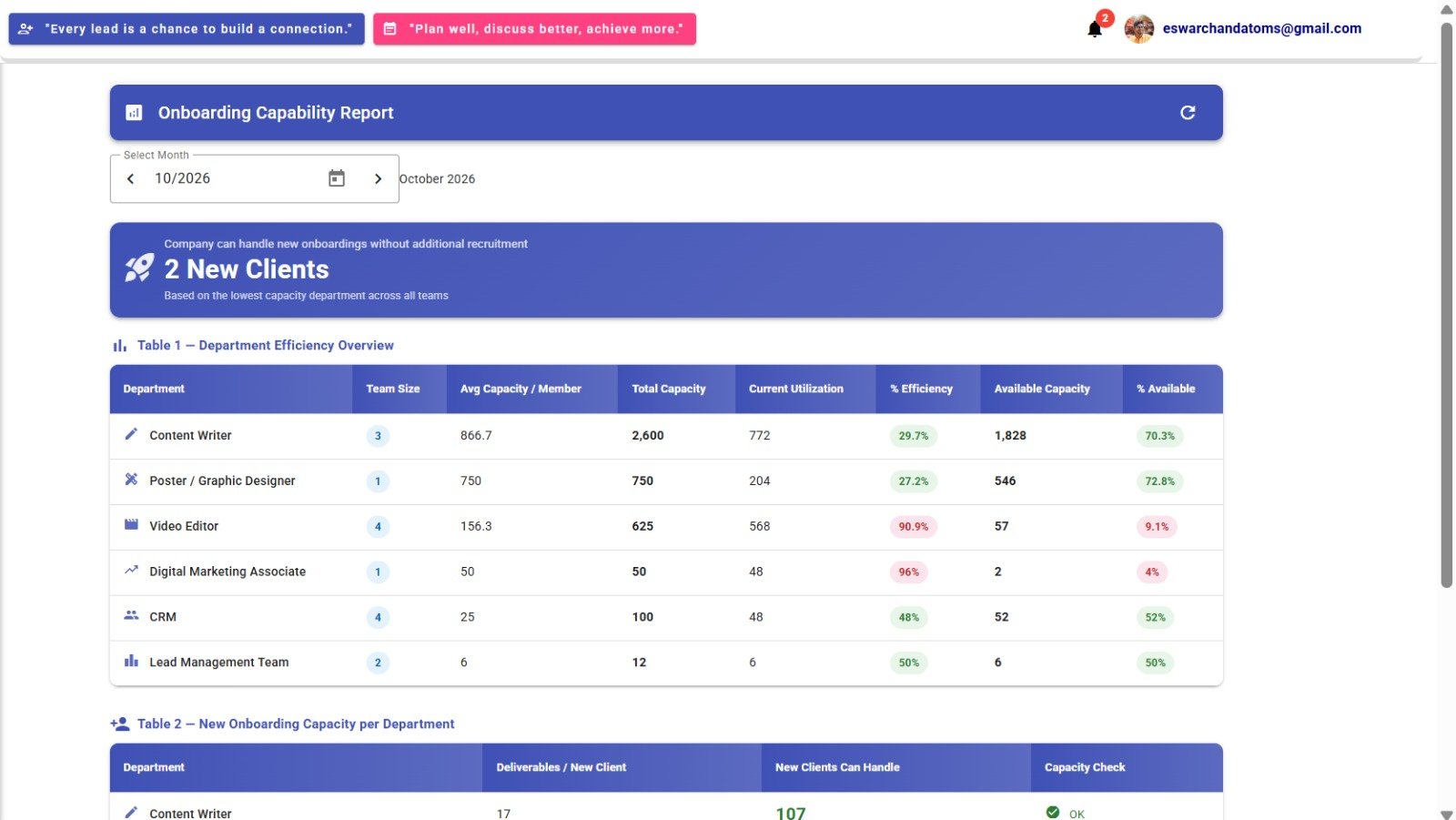The height and width of the screenshot is (820, 1456).
Task: Click the "Plan well, discuss better" button
Action: pyautogui.click(x=534, y=29)
